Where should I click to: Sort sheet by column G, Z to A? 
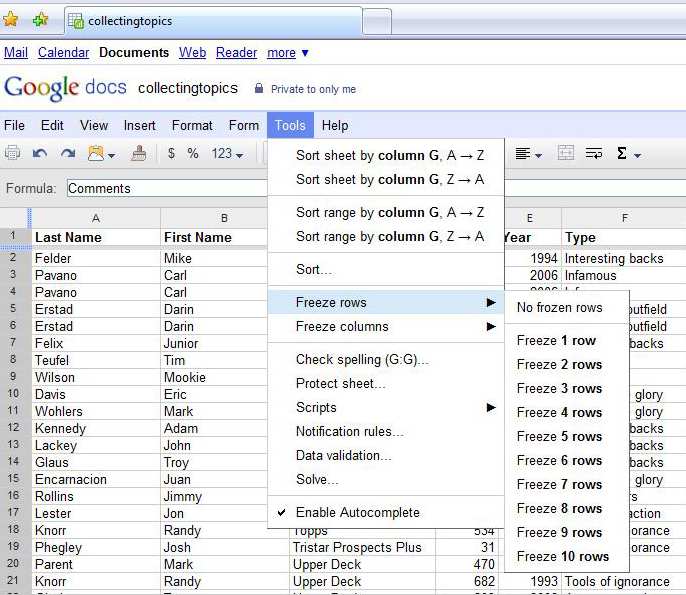click(386, 179)
